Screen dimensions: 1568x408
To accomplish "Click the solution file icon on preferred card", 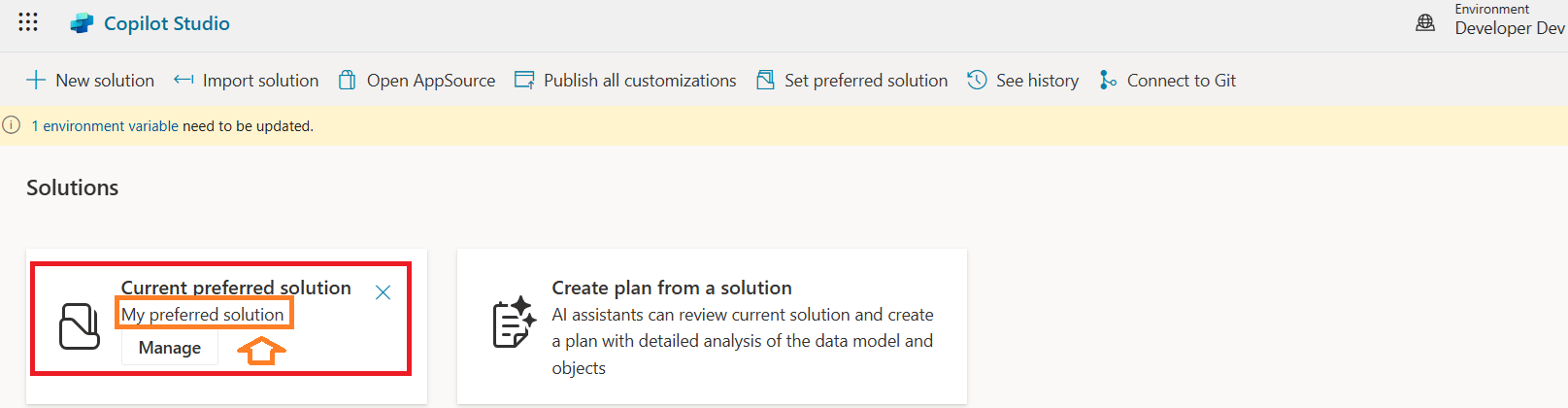I will [x=80, y=325].
